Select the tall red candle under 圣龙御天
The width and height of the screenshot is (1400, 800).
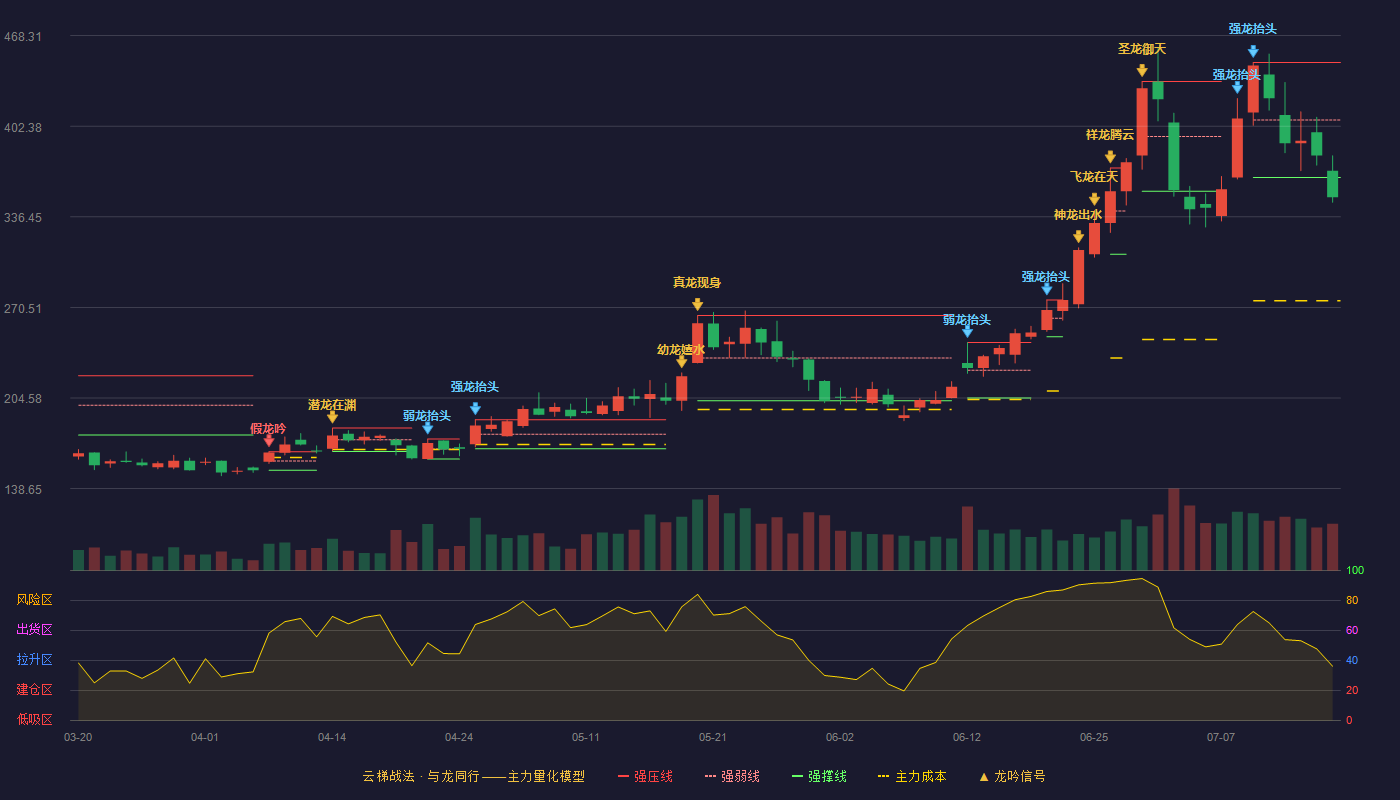(1142, 122)
